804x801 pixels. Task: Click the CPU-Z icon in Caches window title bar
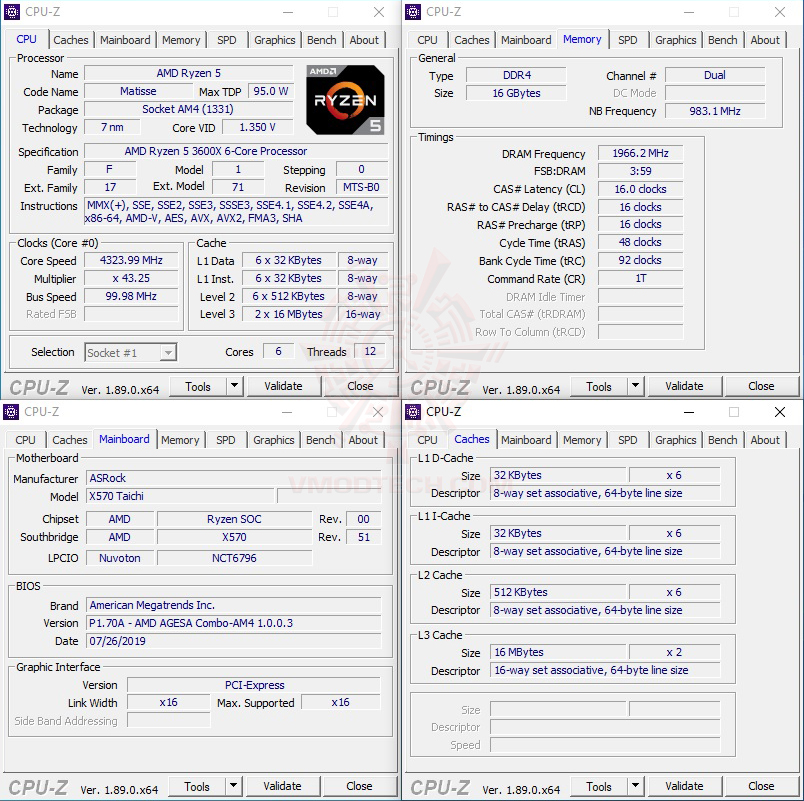click(411, 412)
